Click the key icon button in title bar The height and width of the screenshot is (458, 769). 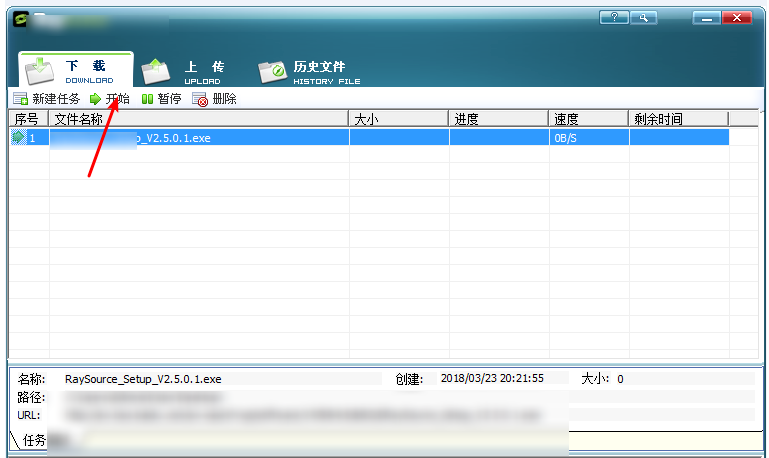(x=643, y=18)
